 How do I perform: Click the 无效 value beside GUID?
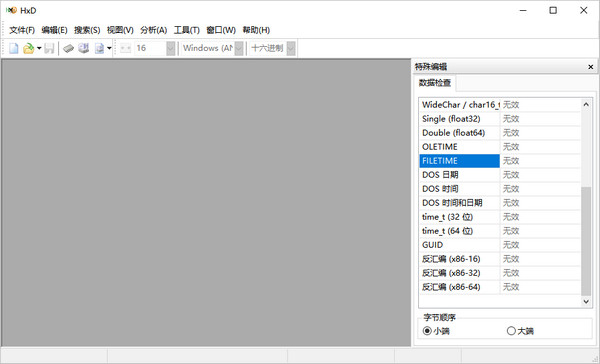tap(511, 245)
